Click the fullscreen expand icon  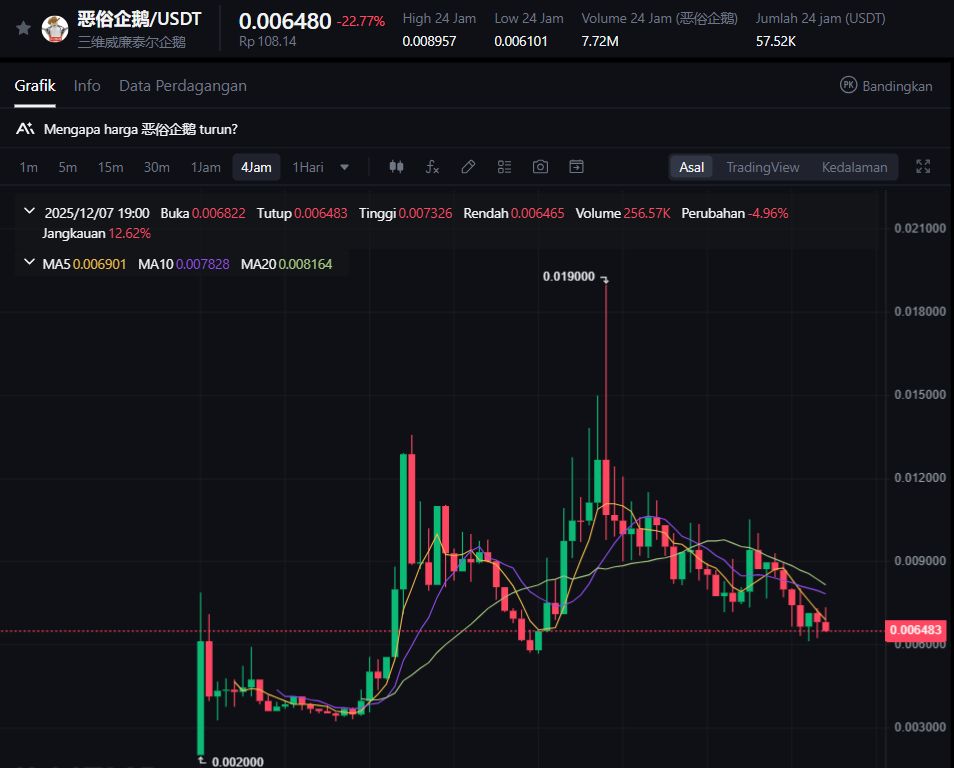(923, 167)
